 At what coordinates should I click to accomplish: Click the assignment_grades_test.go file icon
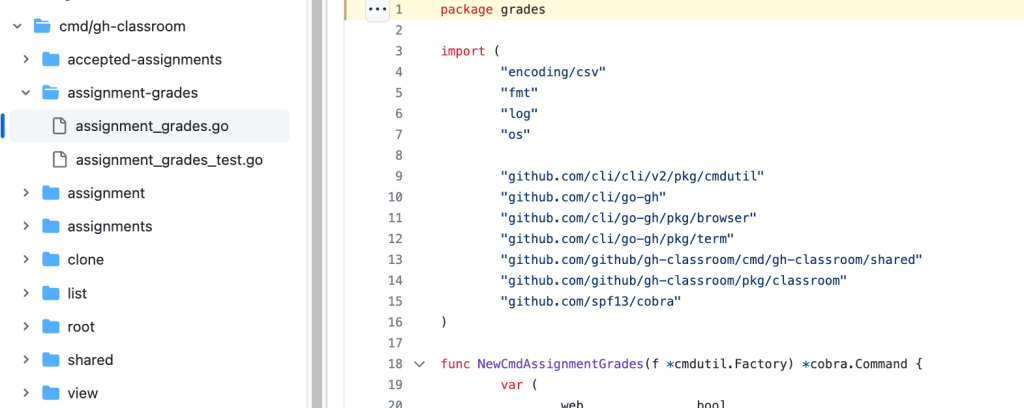coord(59,159)
